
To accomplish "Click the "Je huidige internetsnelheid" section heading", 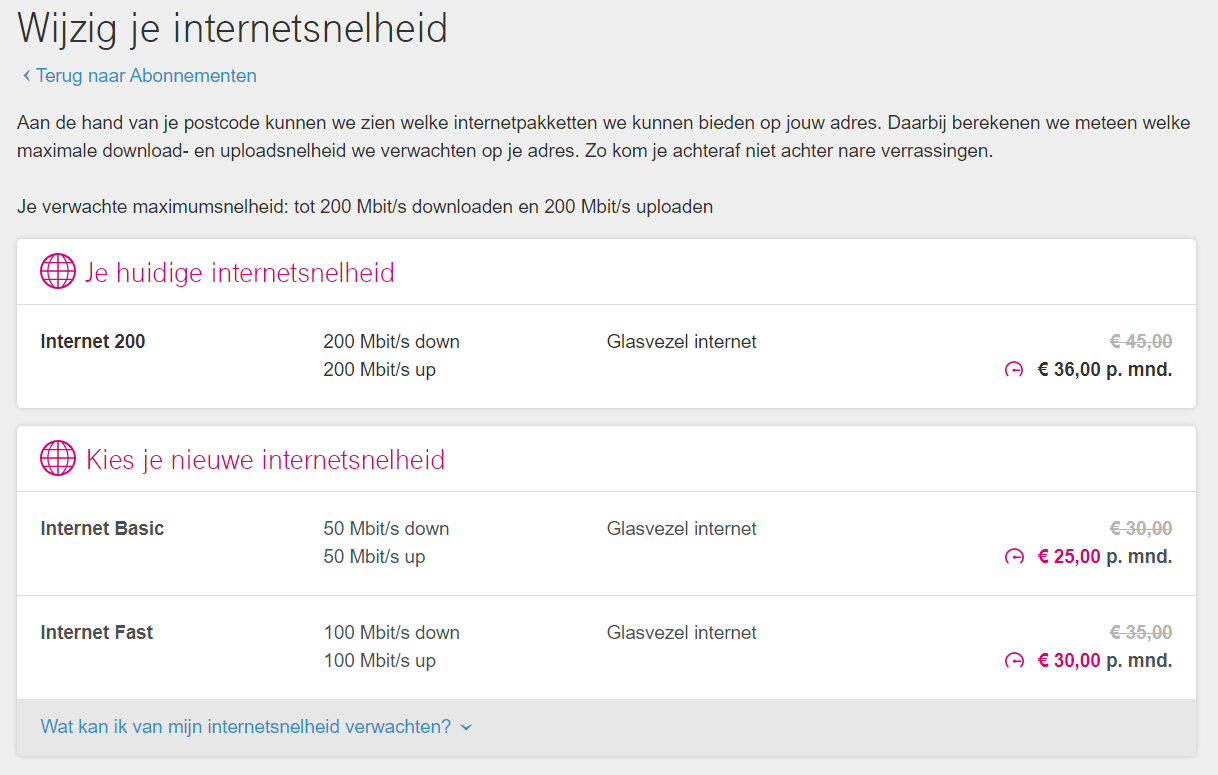I will (x=240, y=272).
